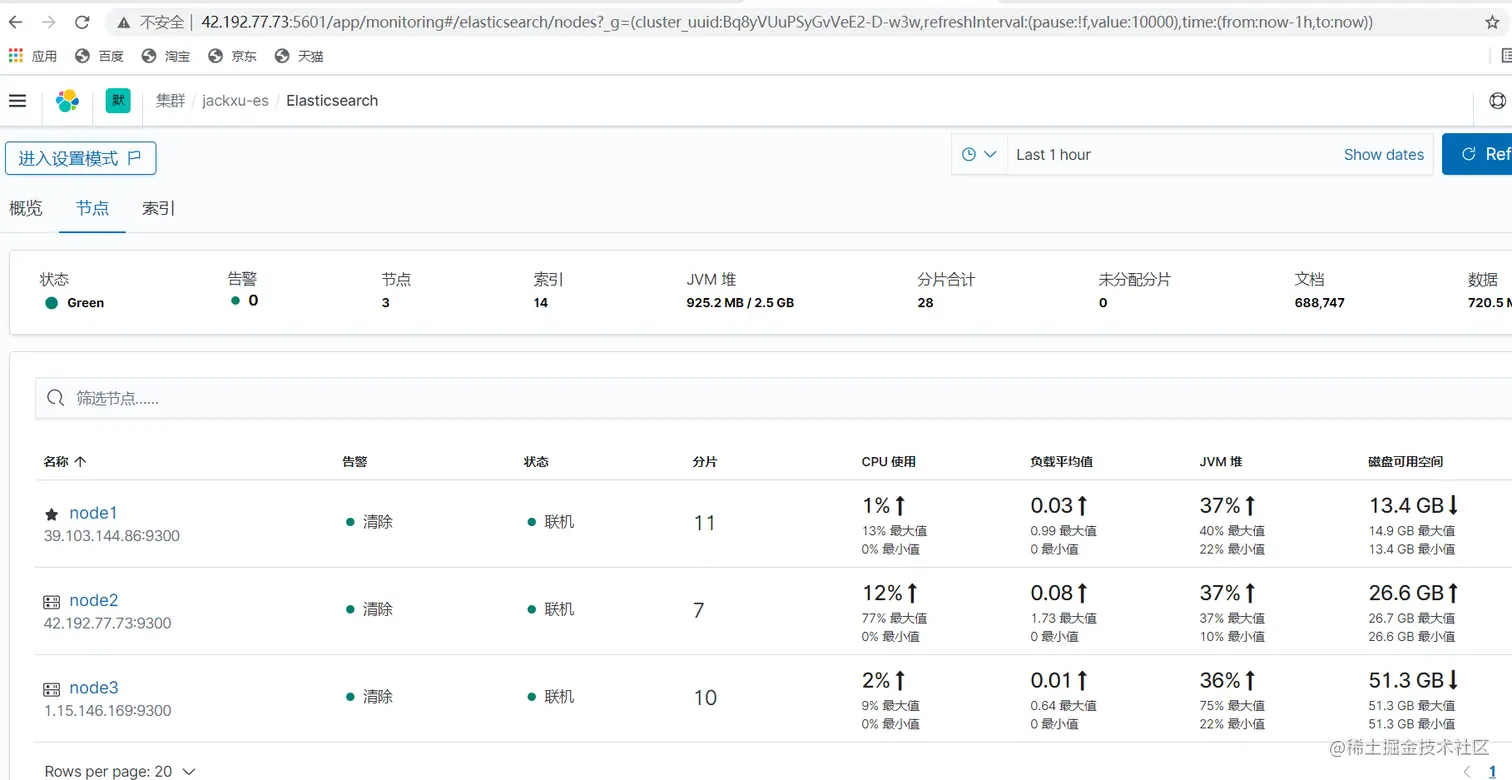Bookmark this page with the star icon

pos(1492,22)
